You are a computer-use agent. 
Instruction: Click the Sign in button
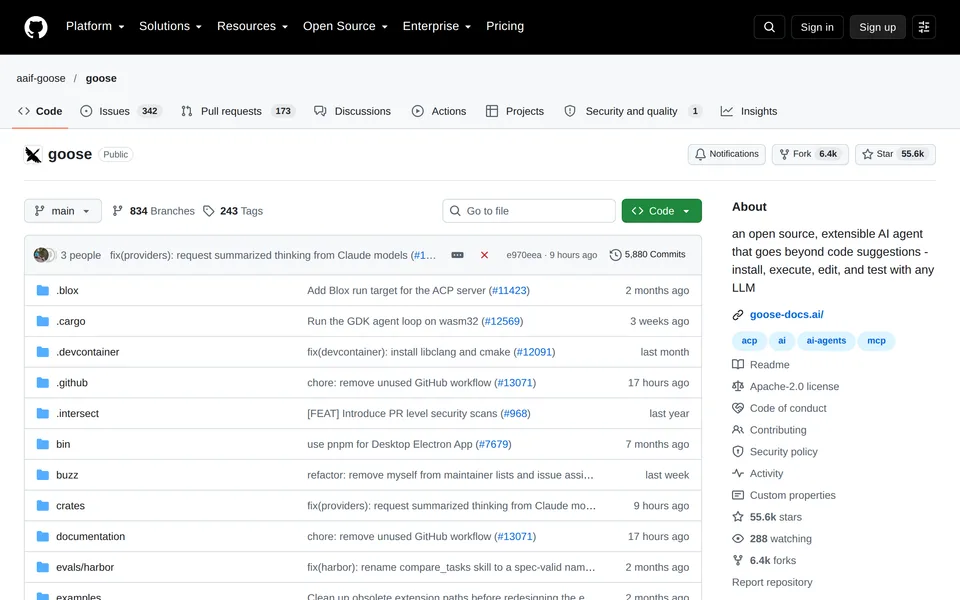[x=817, y=27]
